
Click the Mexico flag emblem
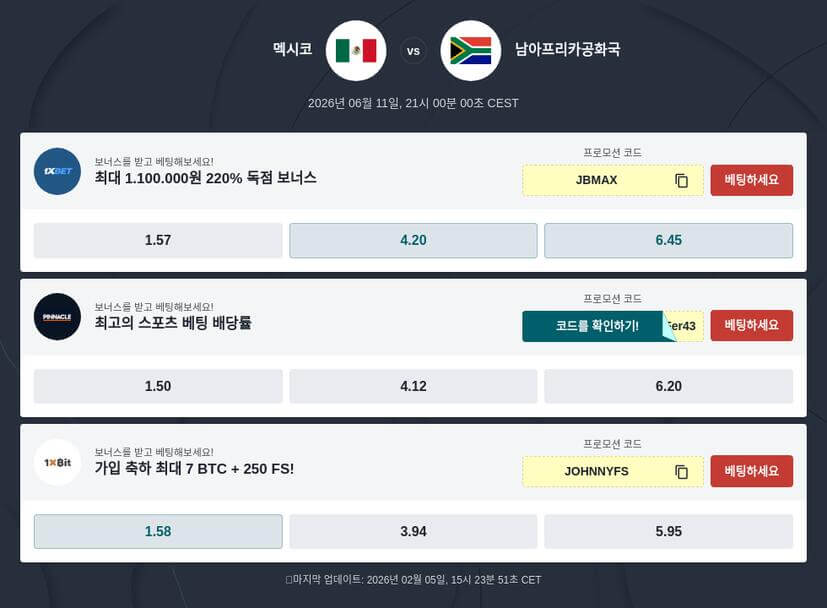(355, 48)
